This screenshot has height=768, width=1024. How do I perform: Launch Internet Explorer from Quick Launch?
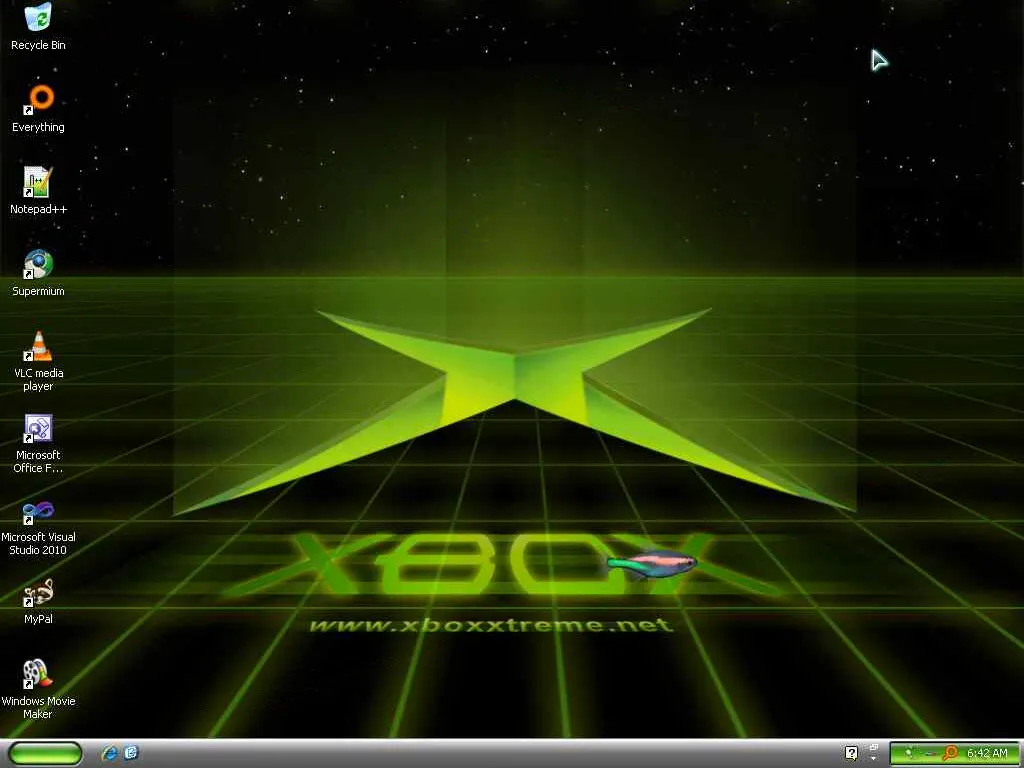coord(110,753)
